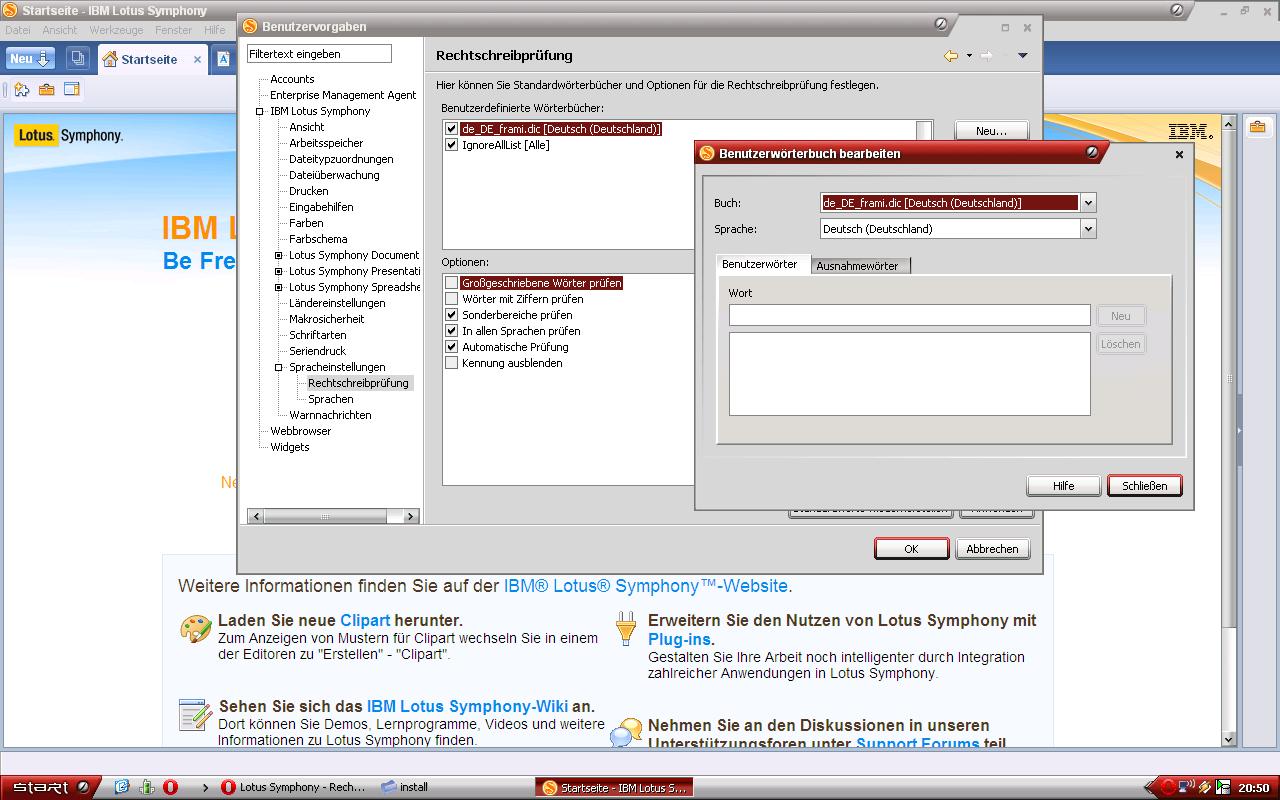
Task: Expand Lotus Symphony Documents tree node
Action: point(279,255)
